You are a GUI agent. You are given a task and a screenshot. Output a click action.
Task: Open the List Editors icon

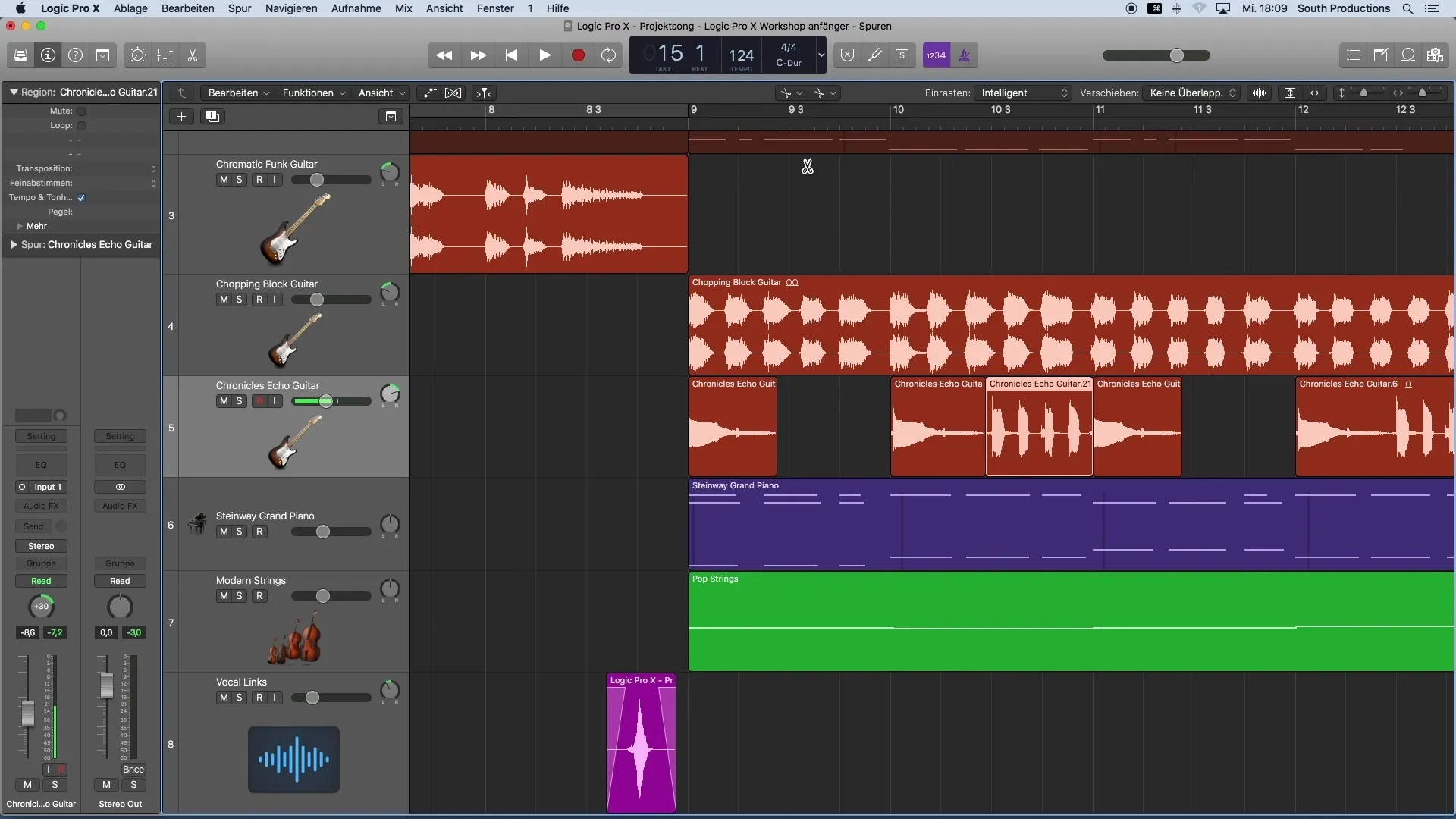coord(1353,55)
